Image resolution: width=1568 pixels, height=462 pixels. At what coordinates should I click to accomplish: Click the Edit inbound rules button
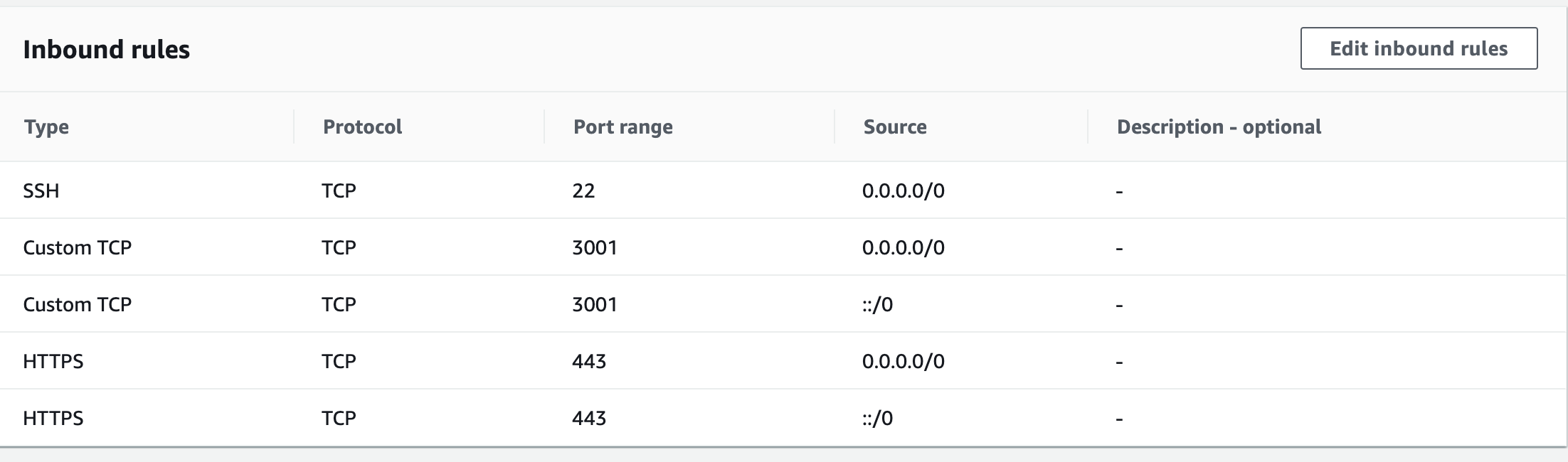point(1419,48)
